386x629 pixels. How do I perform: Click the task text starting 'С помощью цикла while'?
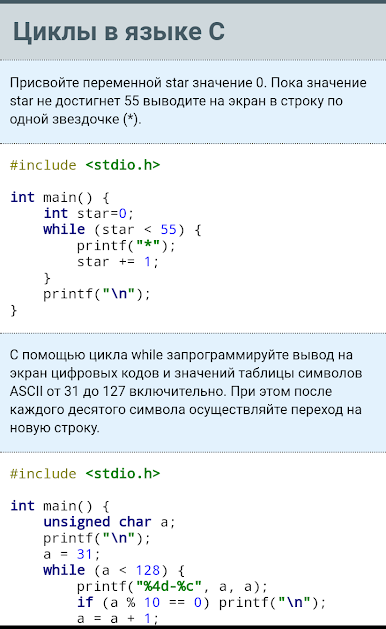(186, 391)
